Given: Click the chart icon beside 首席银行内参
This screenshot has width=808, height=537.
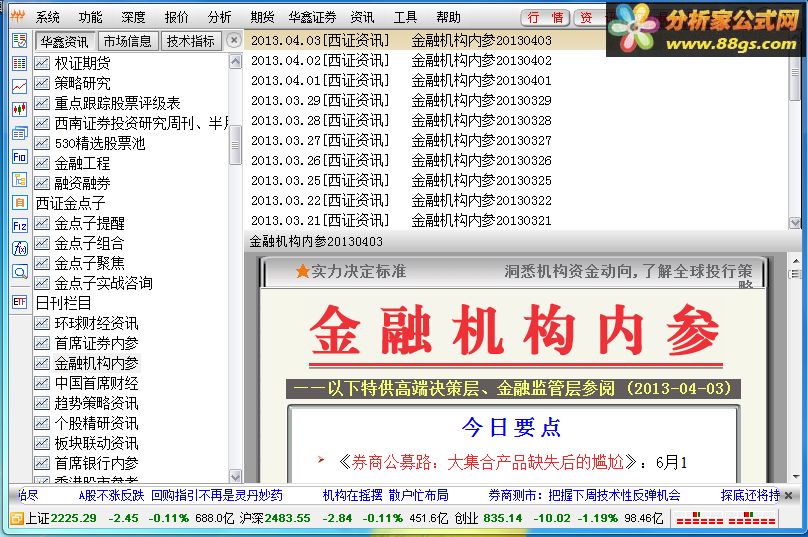Looking at the screenshot, I should pos(42,463).
